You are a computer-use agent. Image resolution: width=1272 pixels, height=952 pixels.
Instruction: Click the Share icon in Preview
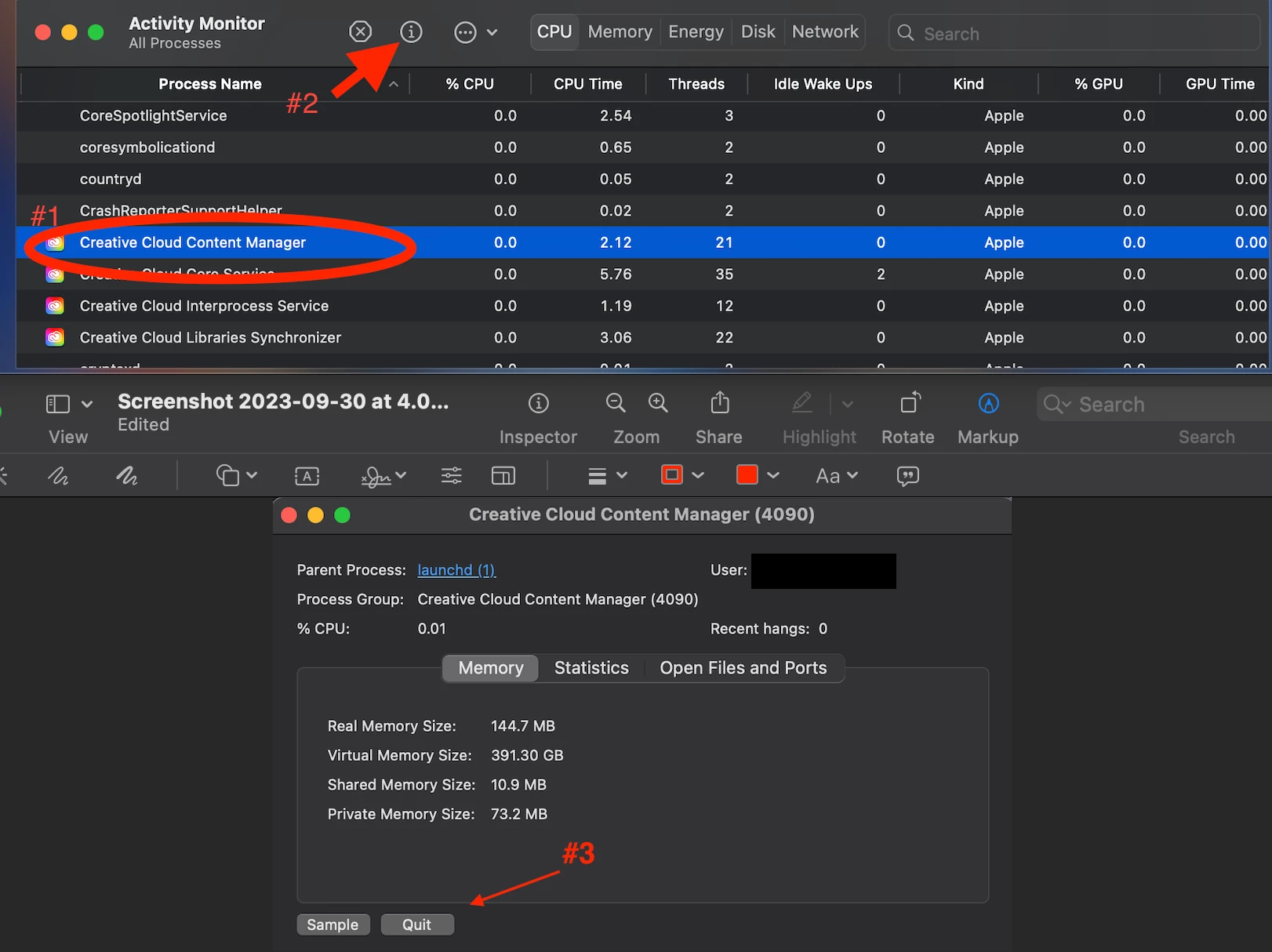pyautogui.click(x=719, y=402)
